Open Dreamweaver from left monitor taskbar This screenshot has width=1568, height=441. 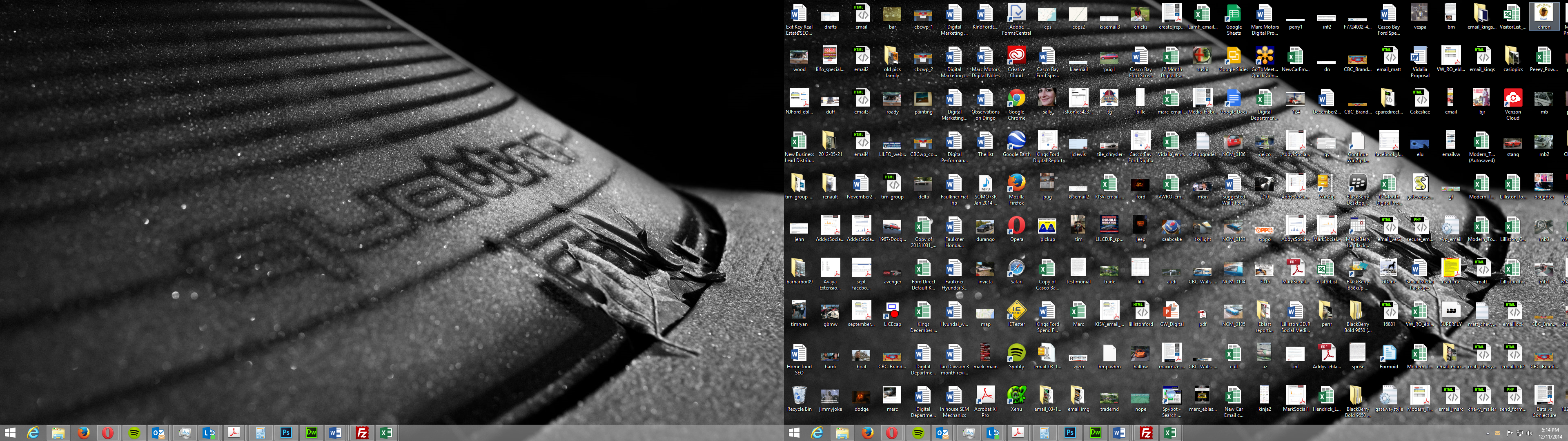(312, 433)
